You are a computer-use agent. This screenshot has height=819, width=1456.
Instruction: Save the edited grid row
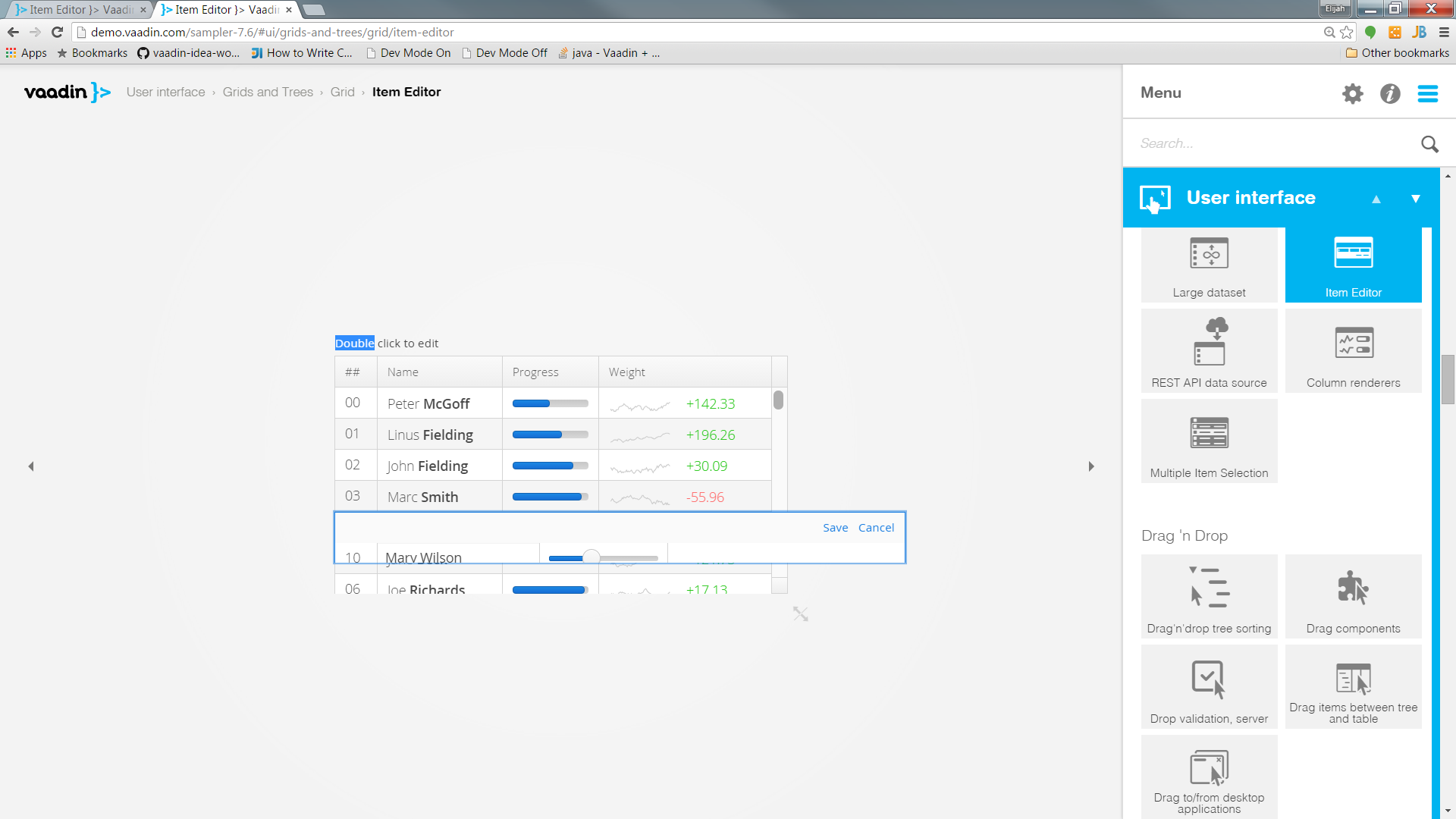tap(835, 527)
